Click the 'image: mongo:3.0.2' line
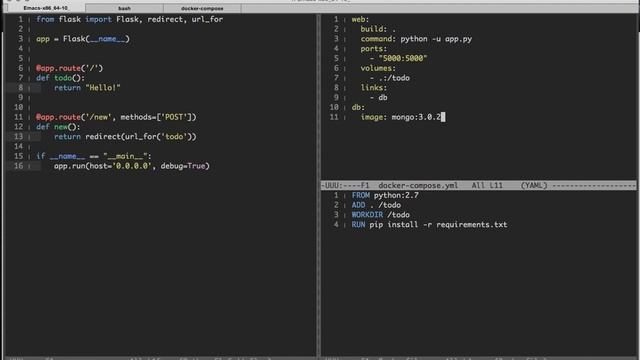Viewport: 640px width, 360px height. coord(400,117)
